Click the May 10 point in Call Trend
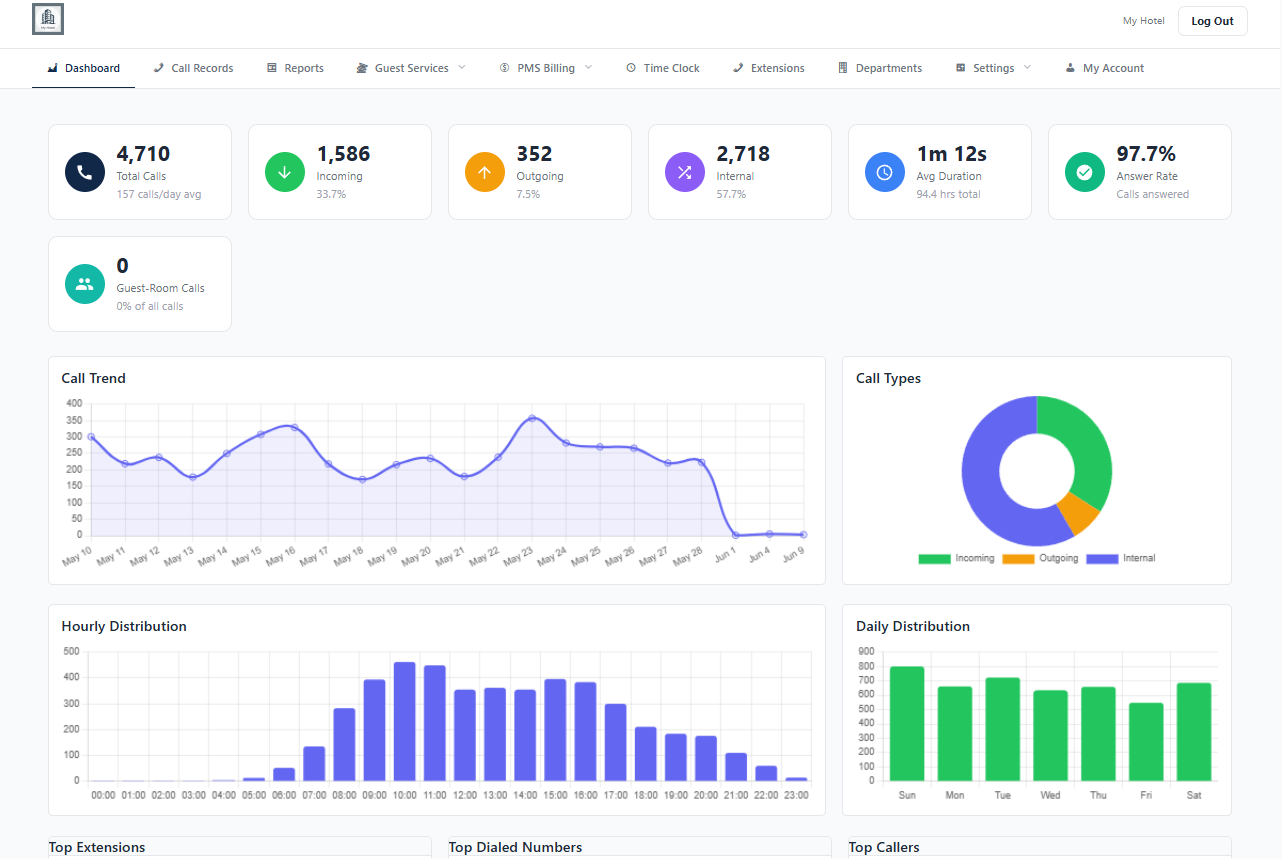The height and width of the screenshot is (859, 1282). pos(91,437)
